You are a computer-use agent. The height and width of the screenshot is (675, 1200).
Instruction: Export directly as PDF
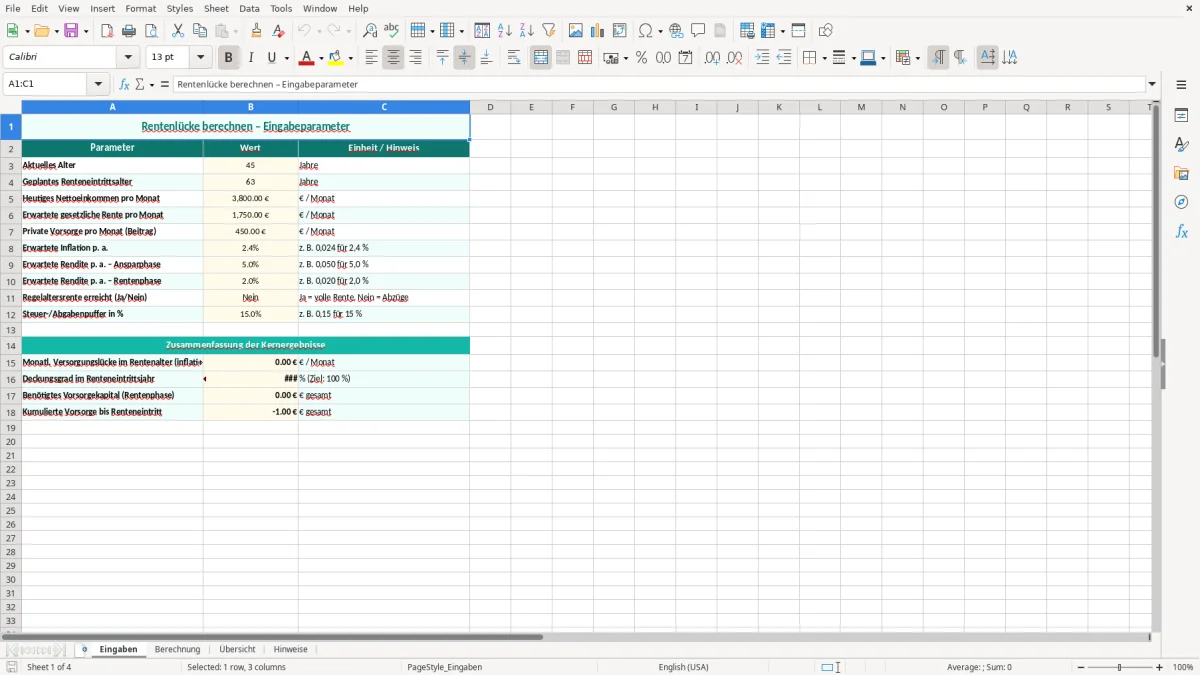pos(107,31)
